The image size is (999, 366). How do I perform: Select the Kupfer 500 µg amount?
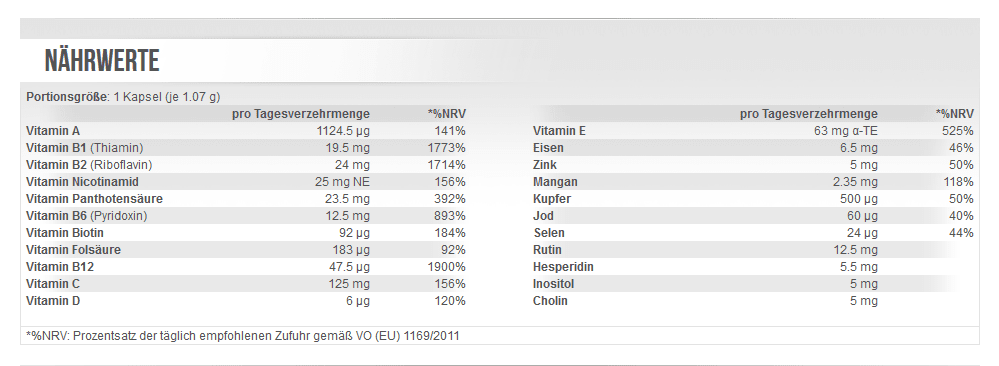click(x=858, y=199)
